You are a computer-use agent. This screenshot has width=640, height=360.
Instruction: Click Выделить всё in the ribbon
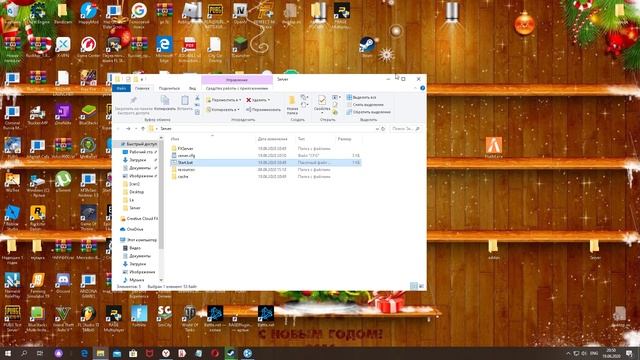coord(362,98)
